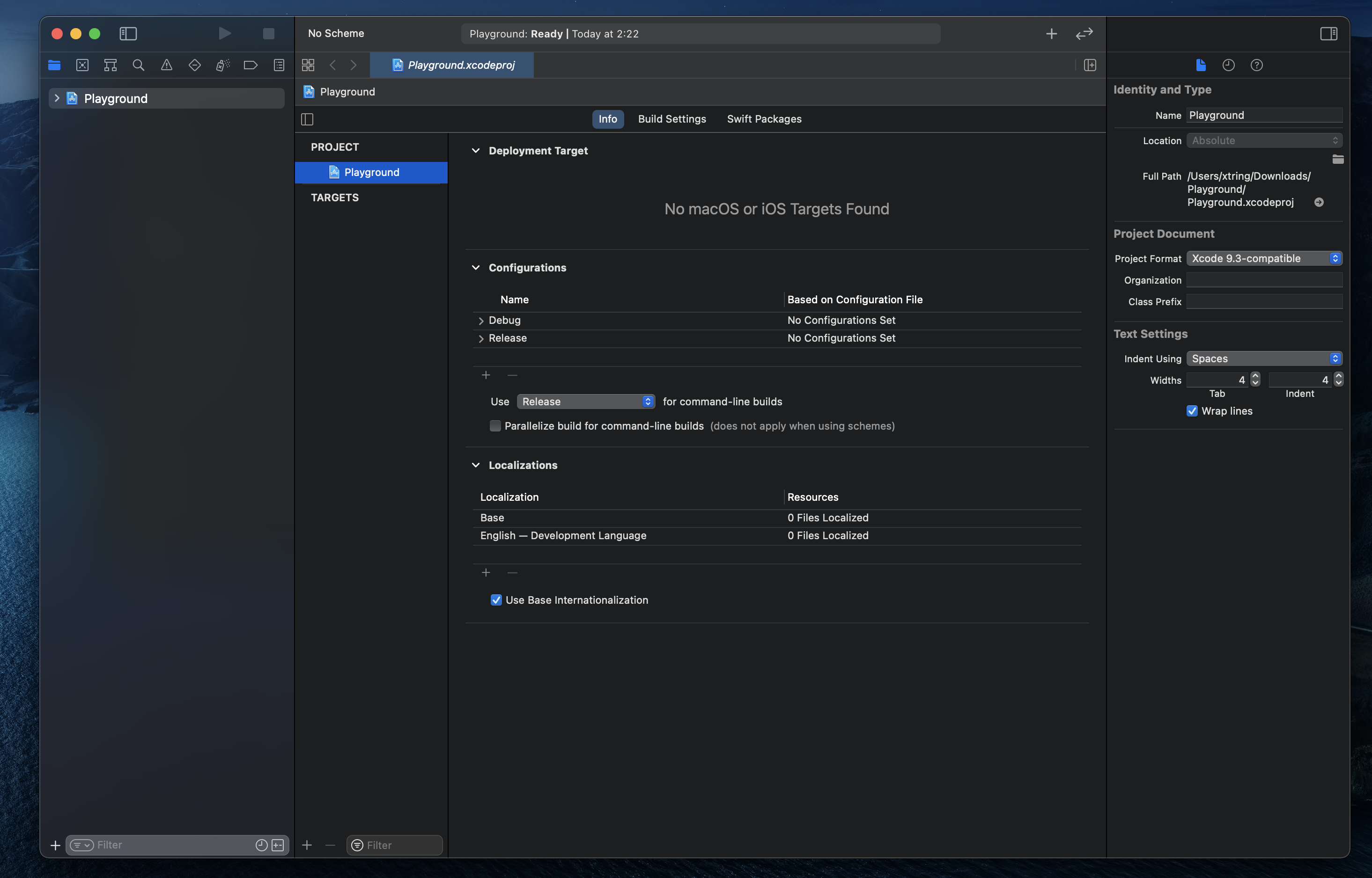Open the Source Control navigator icon

click(82, 65)
